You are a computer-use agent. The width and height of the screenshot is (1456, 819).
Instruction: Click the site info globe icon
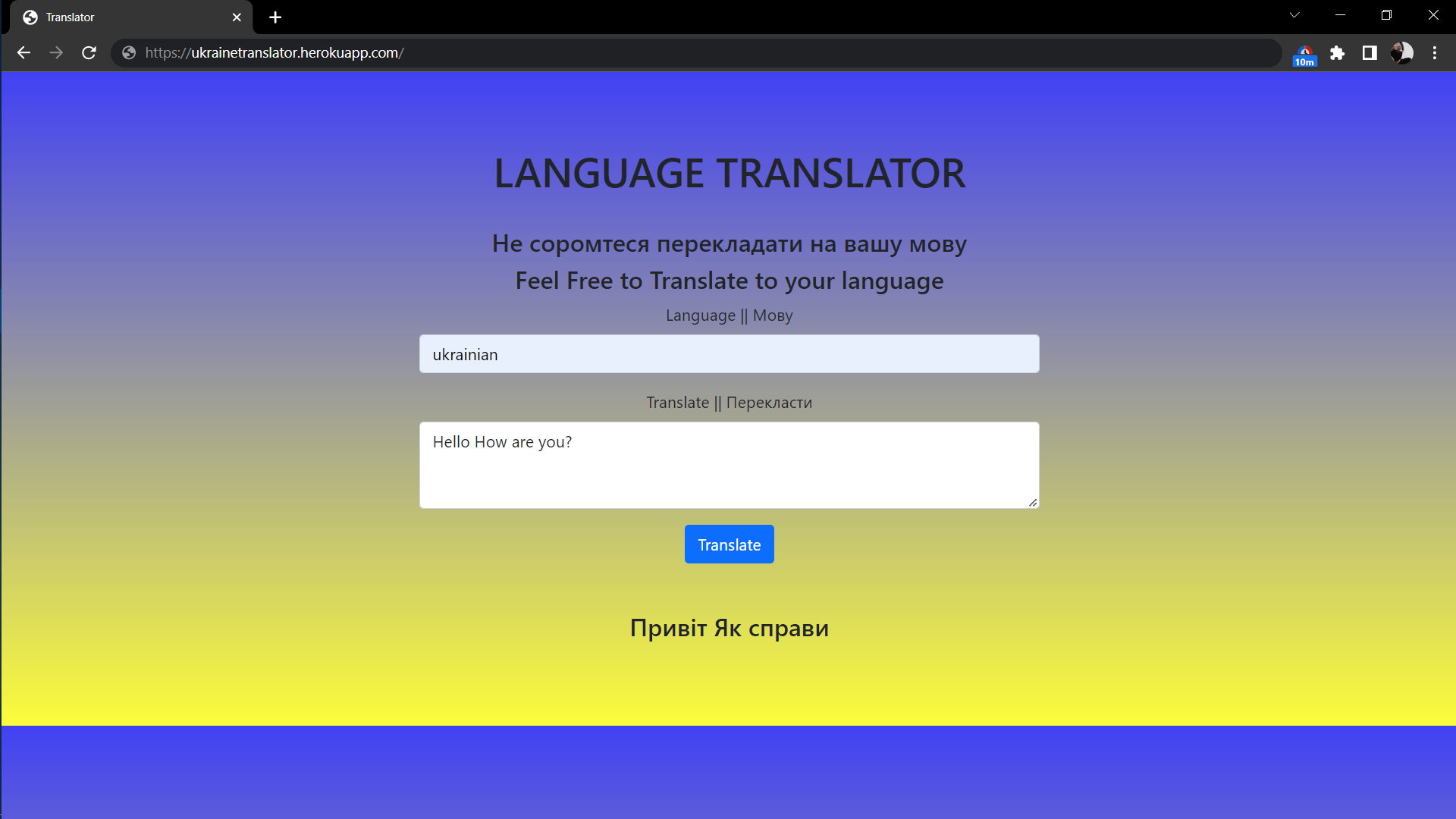pyautogui.click(x=129, y=52)
